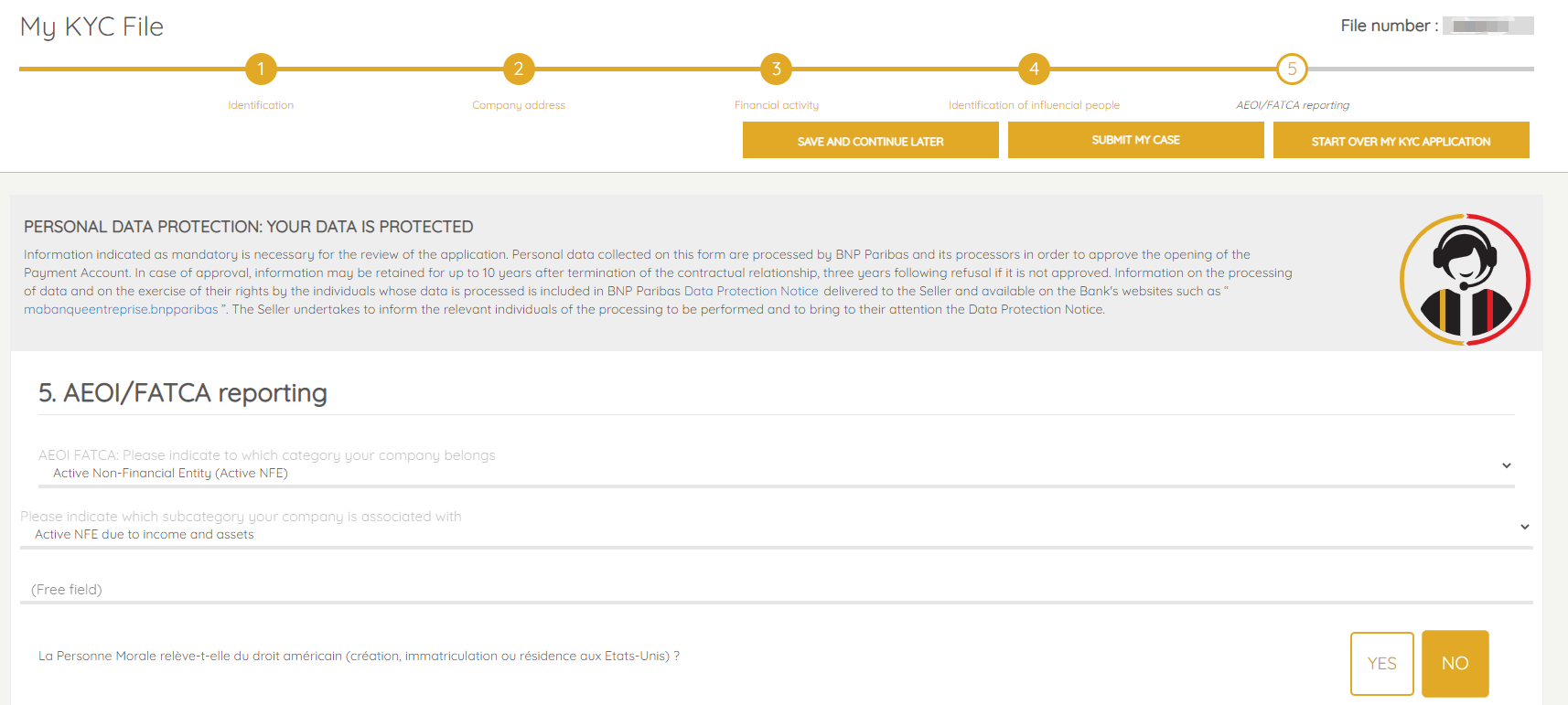The image size is (1568, 705).
Task: Go to Financial activity step label
Action: 776,105
